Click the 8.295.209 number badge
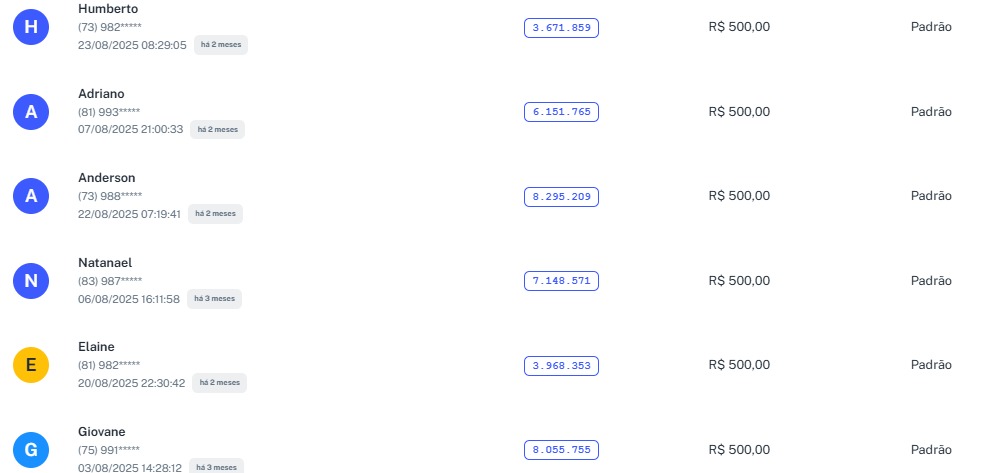This screenshot has width=1006, height=473. 561,197
